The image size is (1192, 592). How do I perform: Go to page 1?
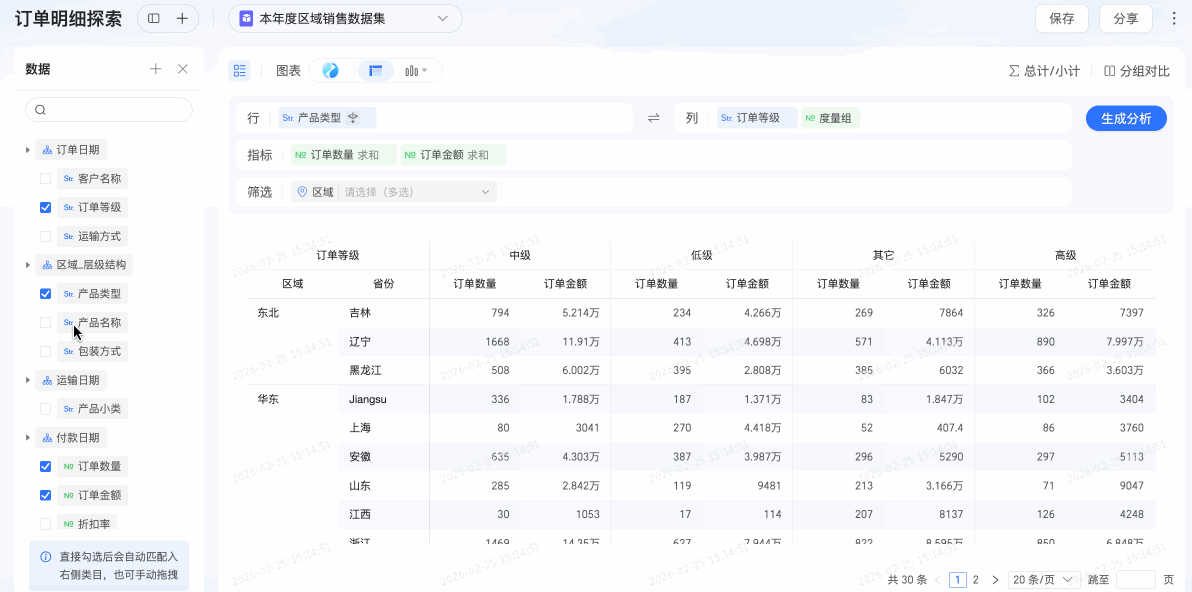[958, 580]
